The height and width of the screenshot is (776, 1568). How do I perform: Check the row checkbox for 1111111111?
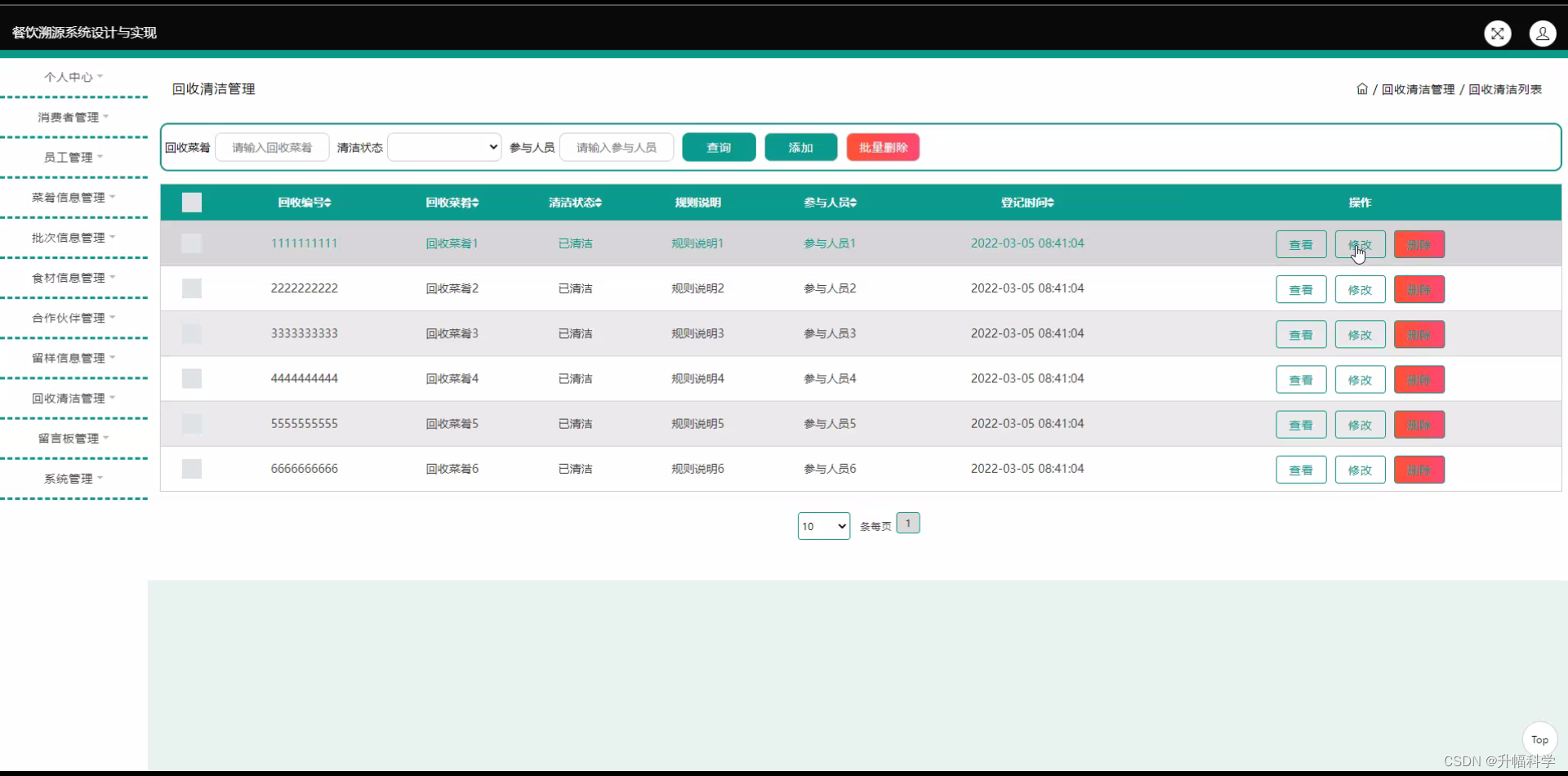click(x=191, y=243)
